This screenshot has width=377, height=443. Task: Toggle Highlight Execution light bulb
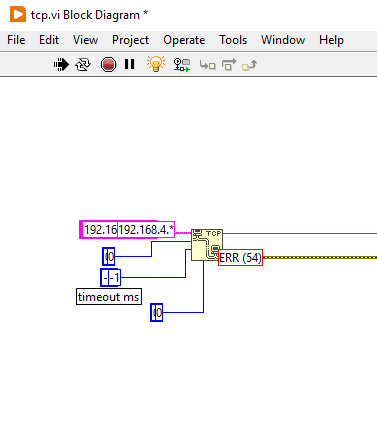(x=156, y=64)
